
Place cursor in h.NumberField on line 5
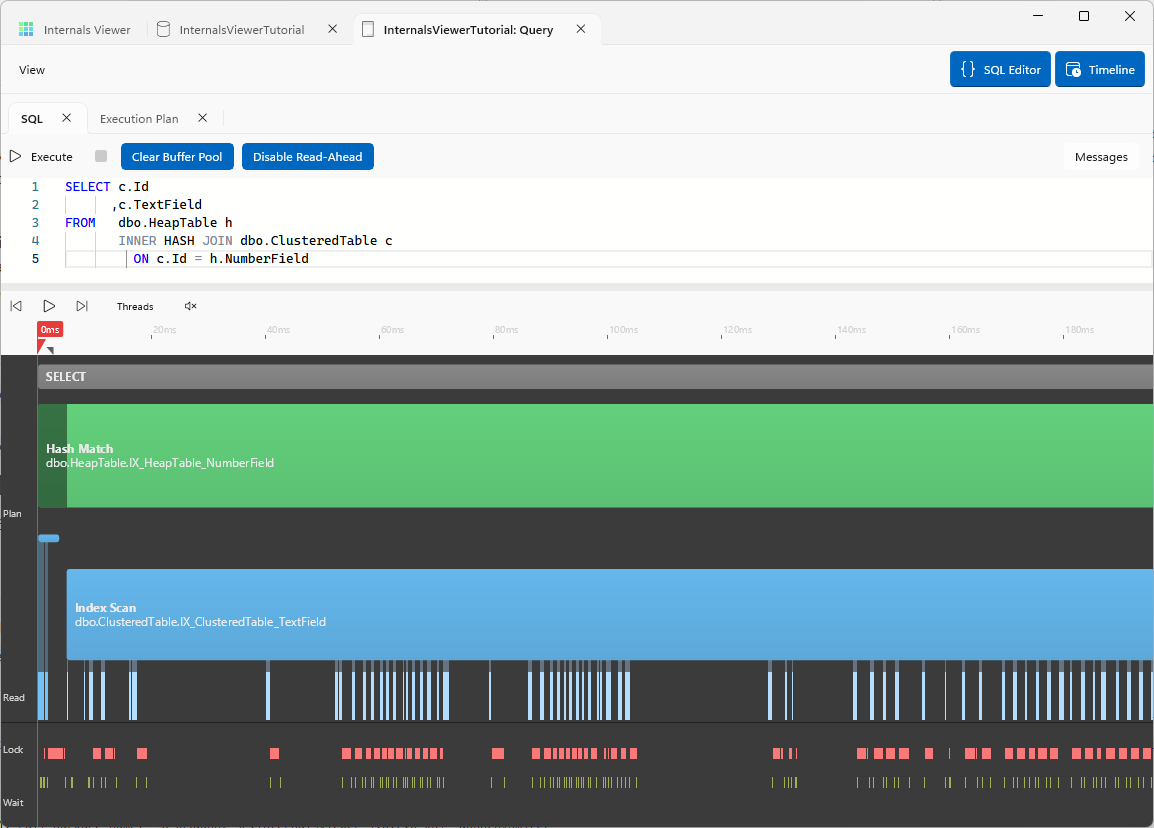259,259
